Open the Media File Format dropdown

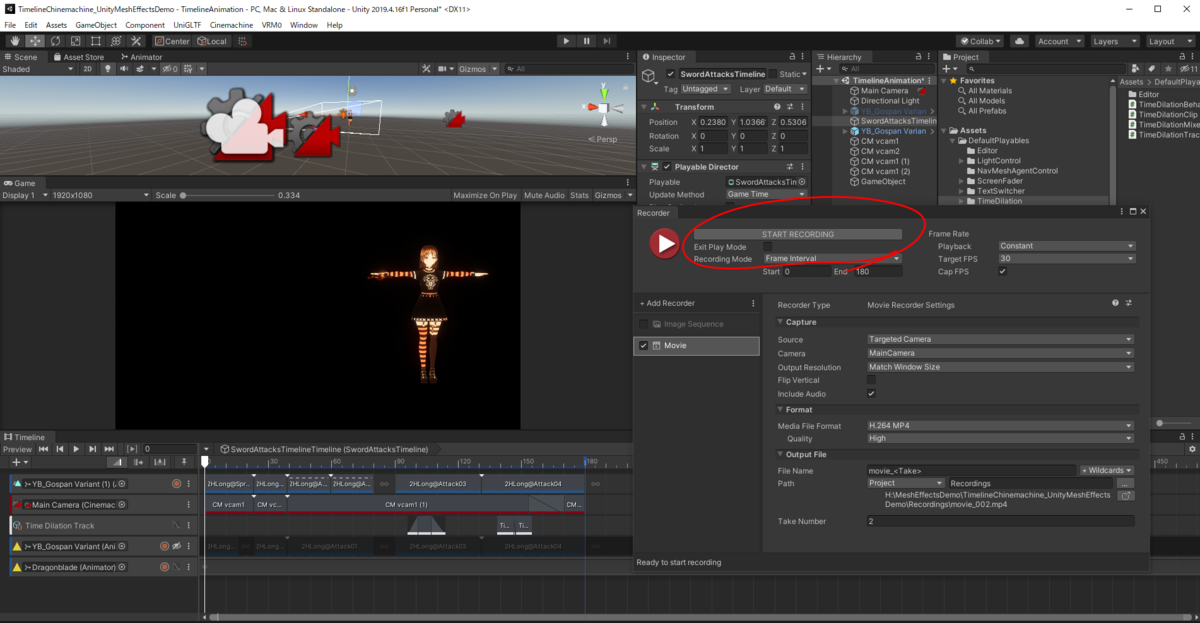click(1000, 426)
